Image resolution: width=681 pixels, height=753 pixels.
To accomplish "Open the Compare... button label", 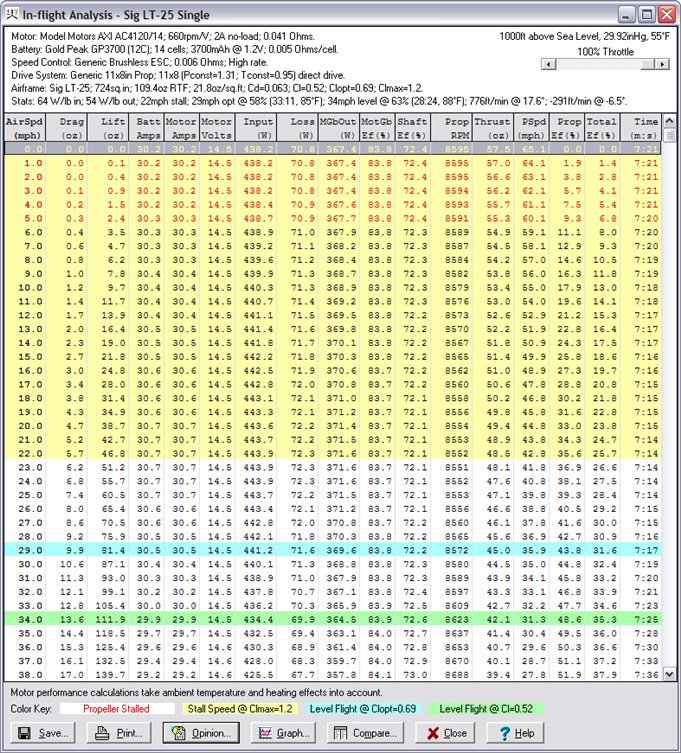I will point(375,733).
